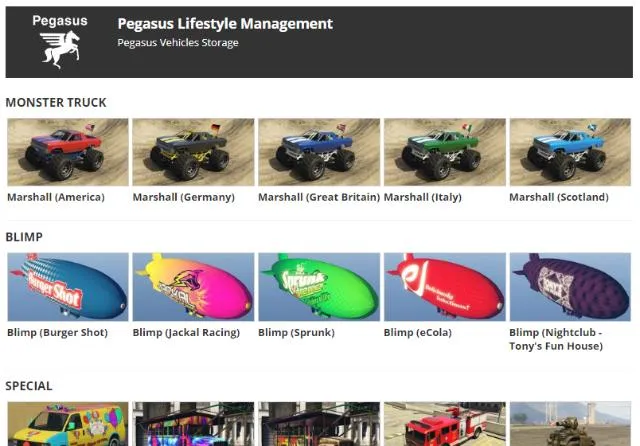Click the Blimp (Burger Shot) text link
The height and width of the screenshot is (446, 640).
coord(58,333)
